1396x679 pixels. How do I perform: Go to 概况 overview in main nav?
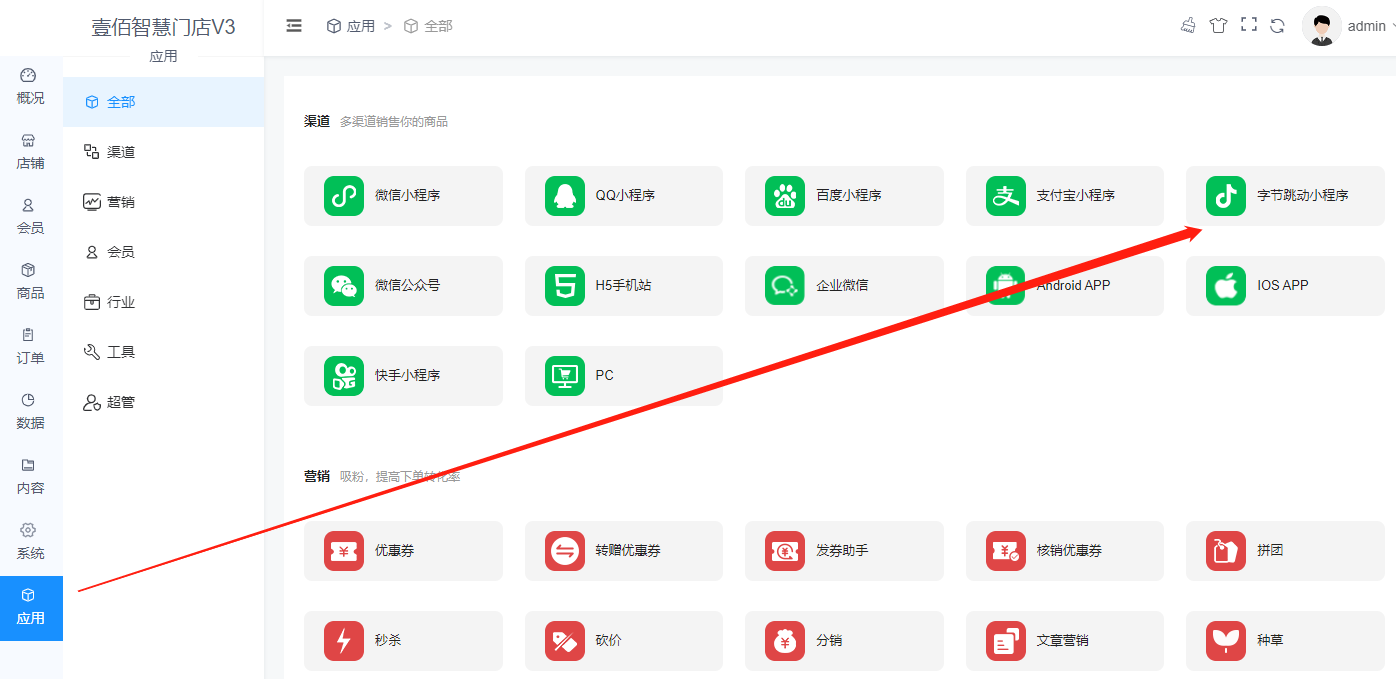coord(30,87)
